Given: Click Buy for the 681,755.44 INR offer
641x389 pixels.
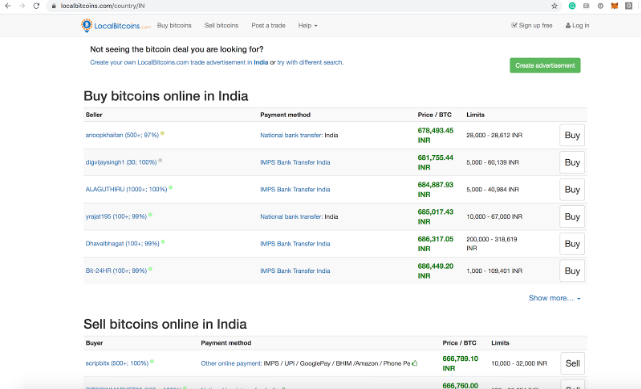Looking at the screenshot, I should click(x=572, y=162).
